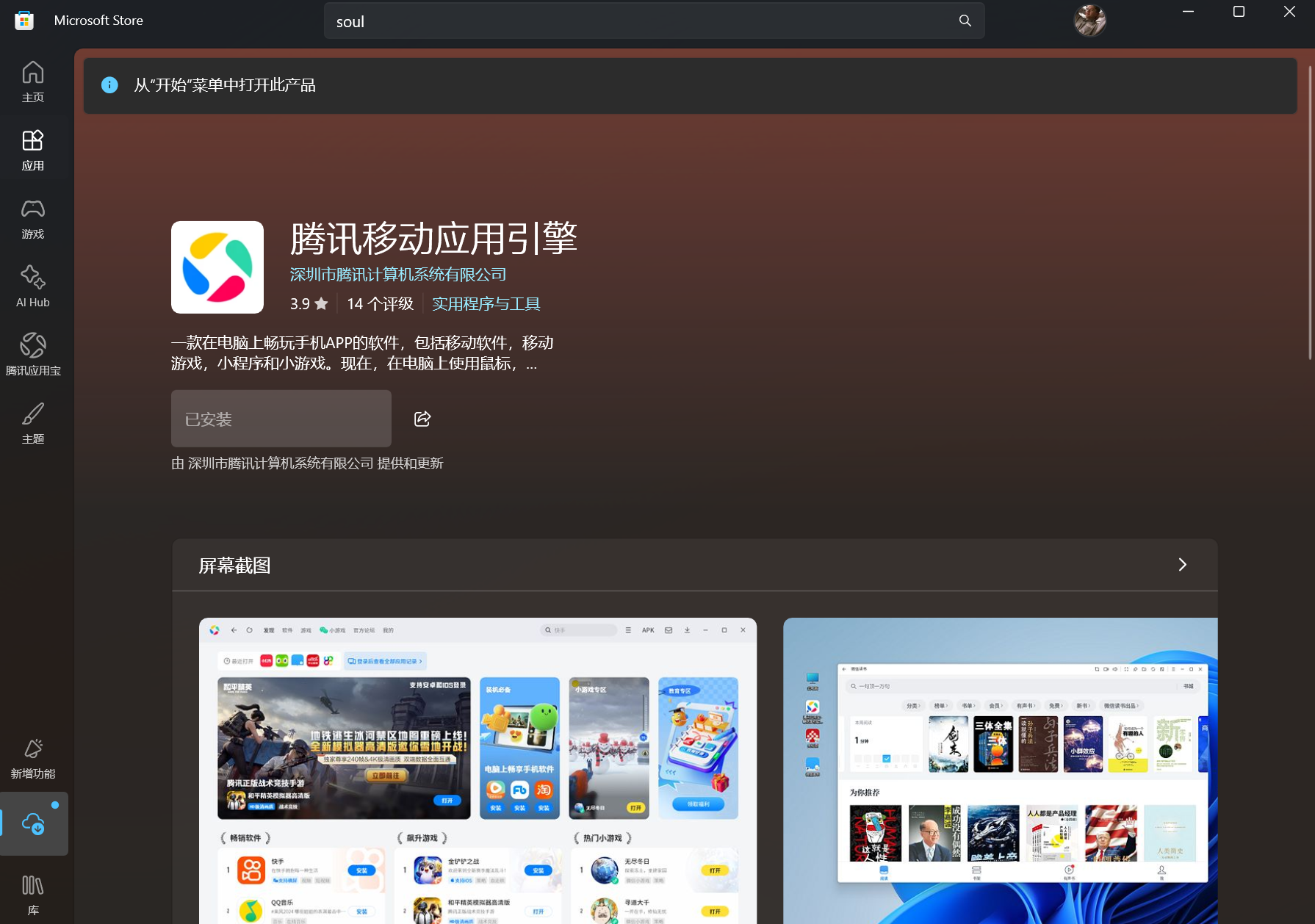The width and height of the screenshot is (1315, 924).
Task: Switch to the 应用 tab
Action: pos(33,148)
